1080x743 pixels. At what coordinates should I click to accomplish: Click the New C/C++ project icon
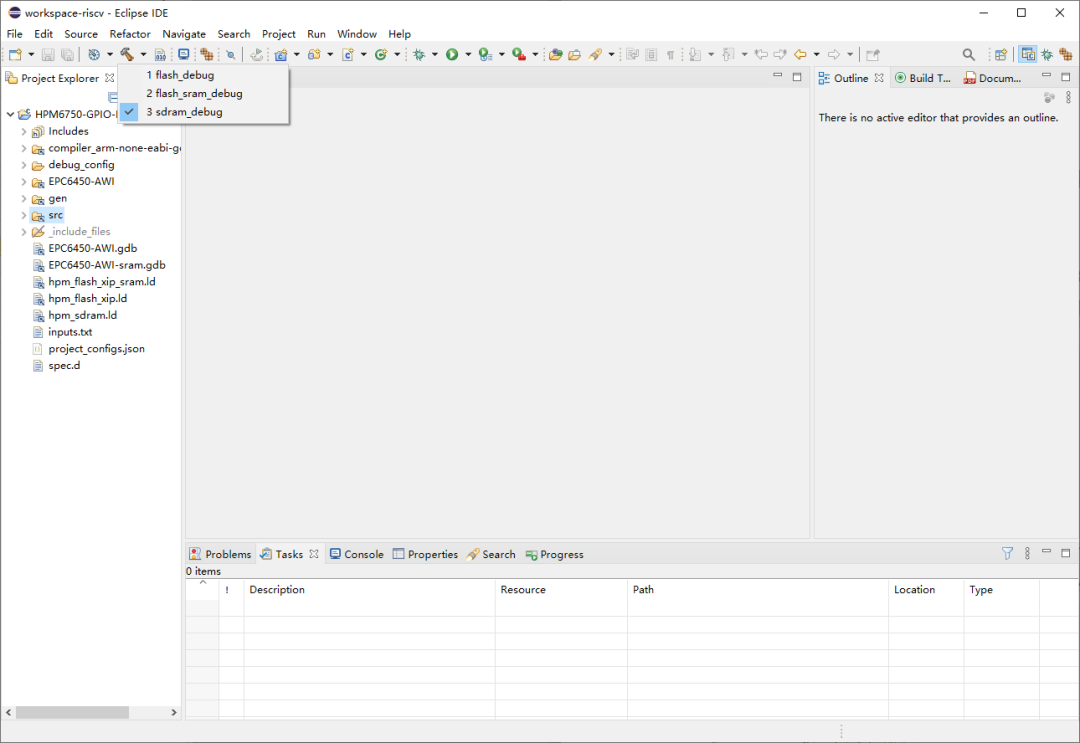[280, 54]
